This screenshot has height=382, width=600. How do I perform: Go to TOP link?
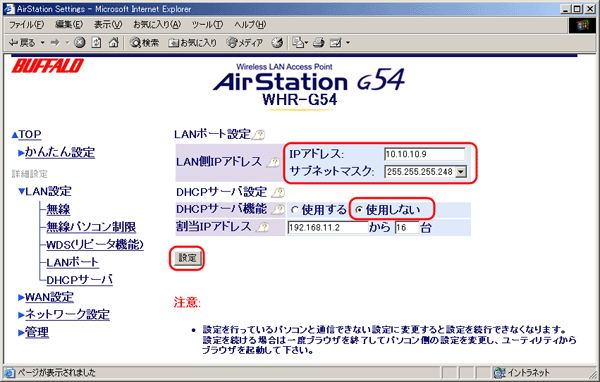(x=30, y=134)
